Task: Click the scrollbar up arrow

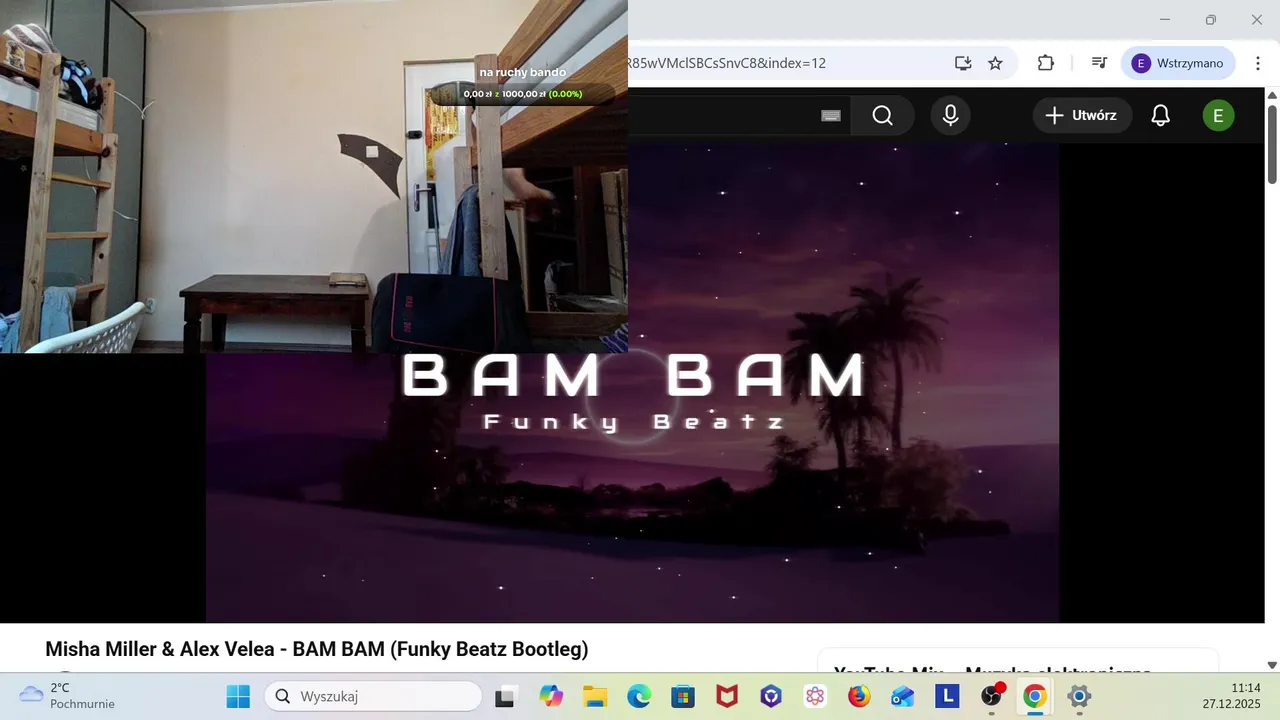Action: [1272, 95]
